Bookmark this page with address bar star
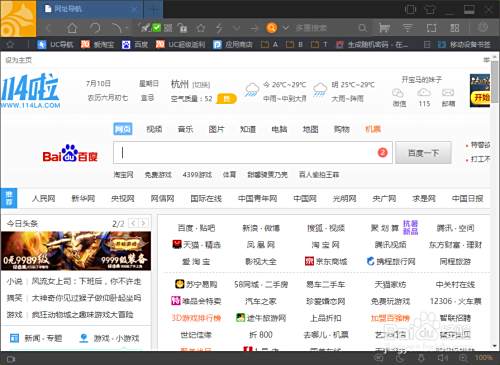 pos(201,28)
